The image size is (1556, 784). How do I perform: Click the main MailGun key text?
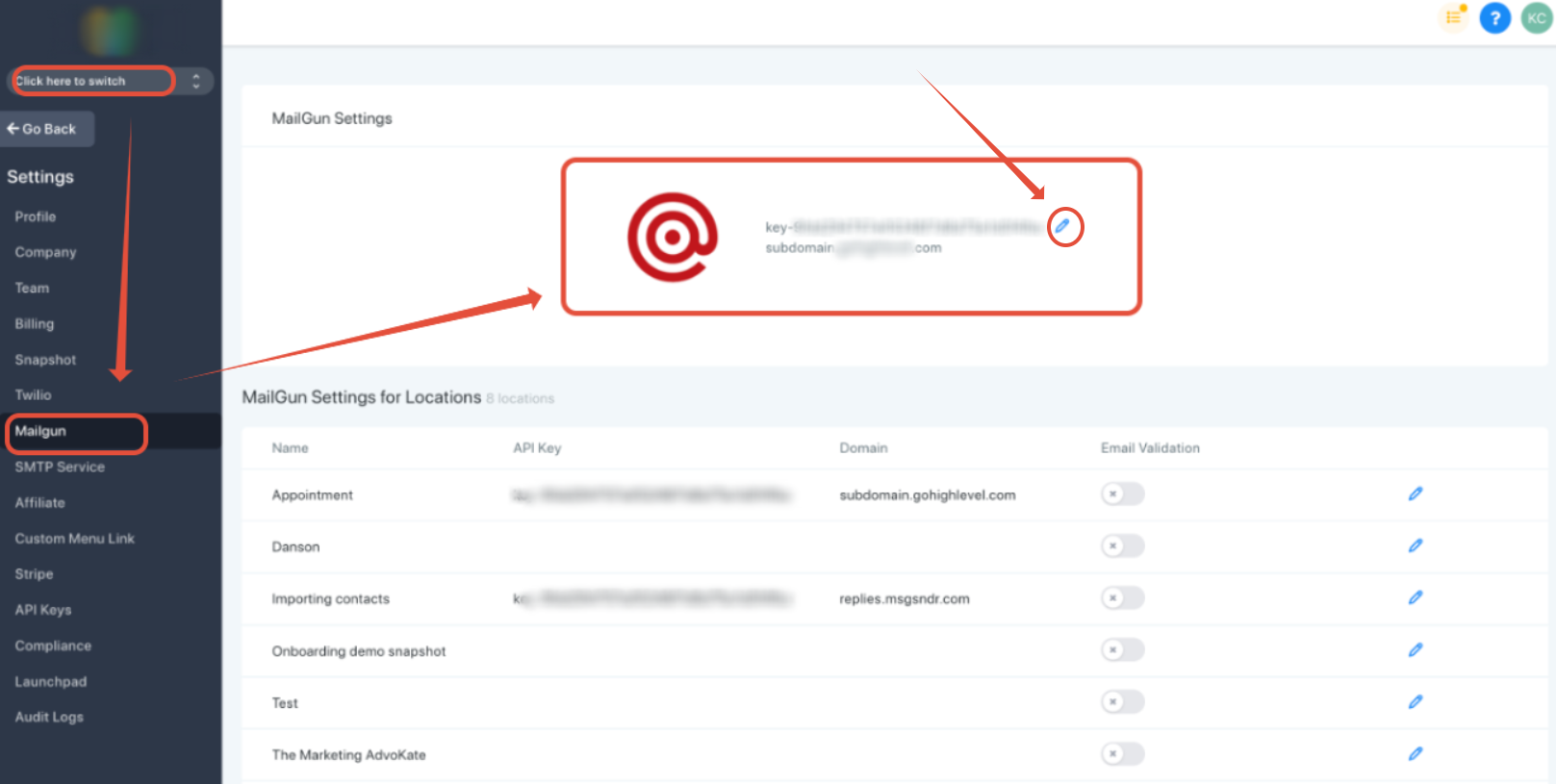[903, 227]
